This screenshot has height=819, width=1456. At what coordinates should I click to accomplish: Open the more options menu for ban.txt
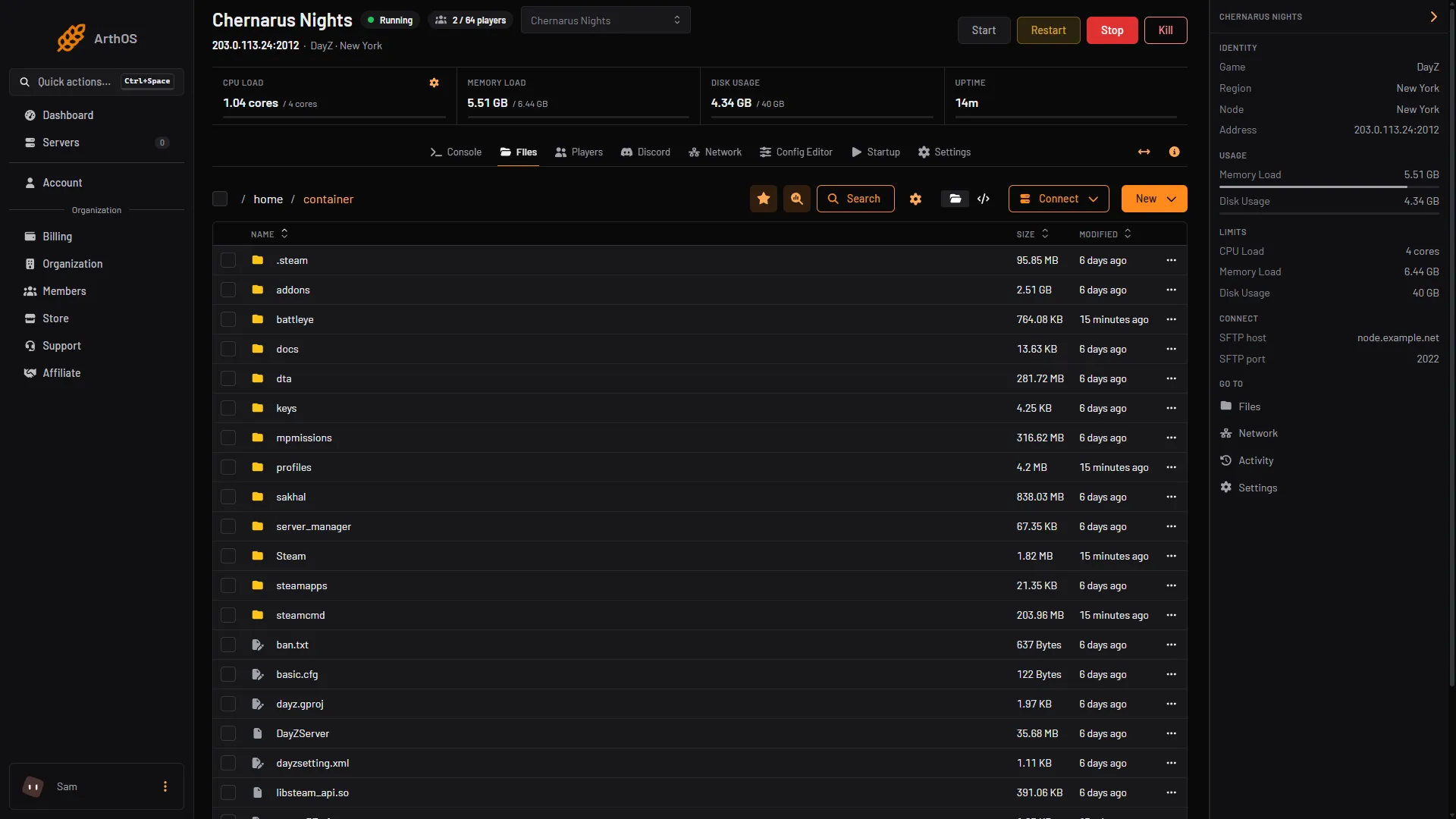1172,645
